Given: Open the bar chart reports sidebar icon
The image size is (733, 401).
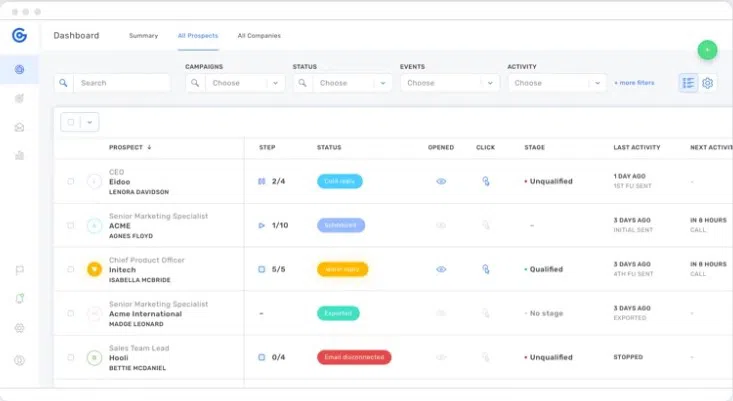Looking at the screenshot, I should point(19,155).
